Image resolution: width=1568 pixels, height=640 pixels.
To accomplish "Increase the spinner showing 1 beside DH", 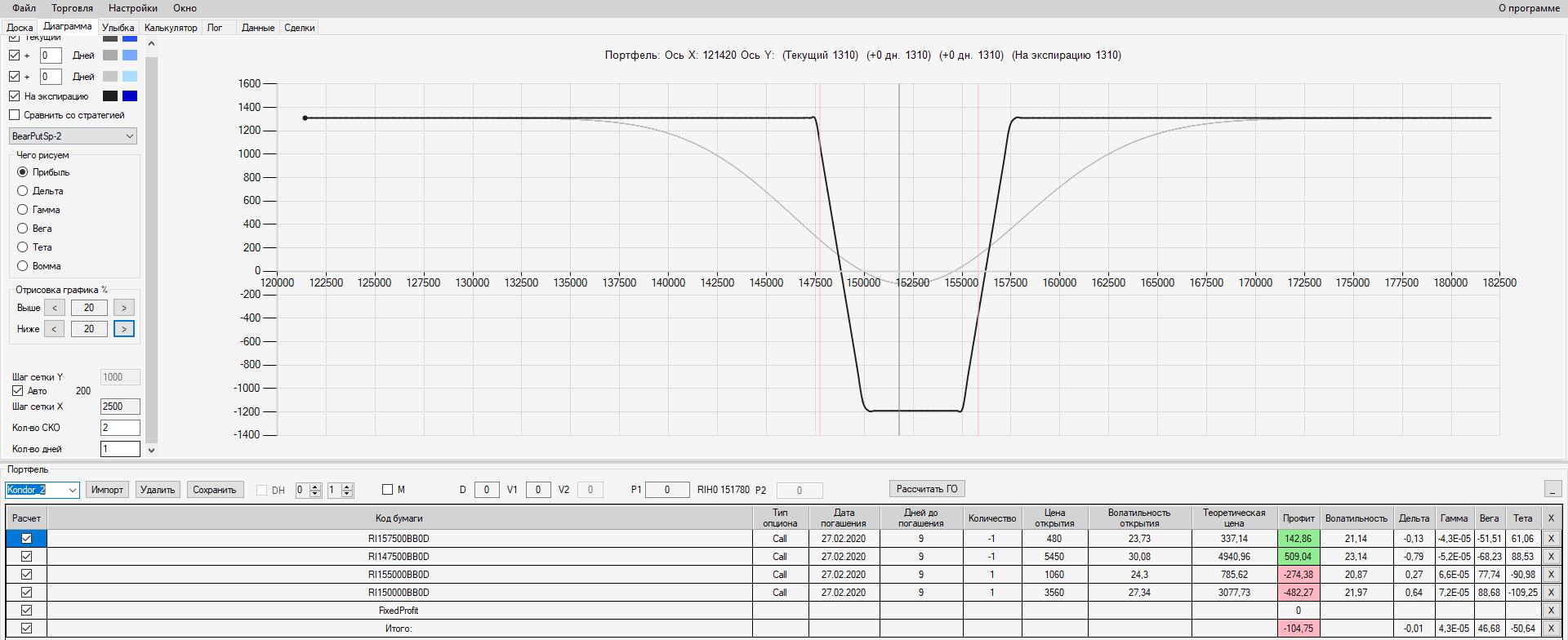I will 347,487.
